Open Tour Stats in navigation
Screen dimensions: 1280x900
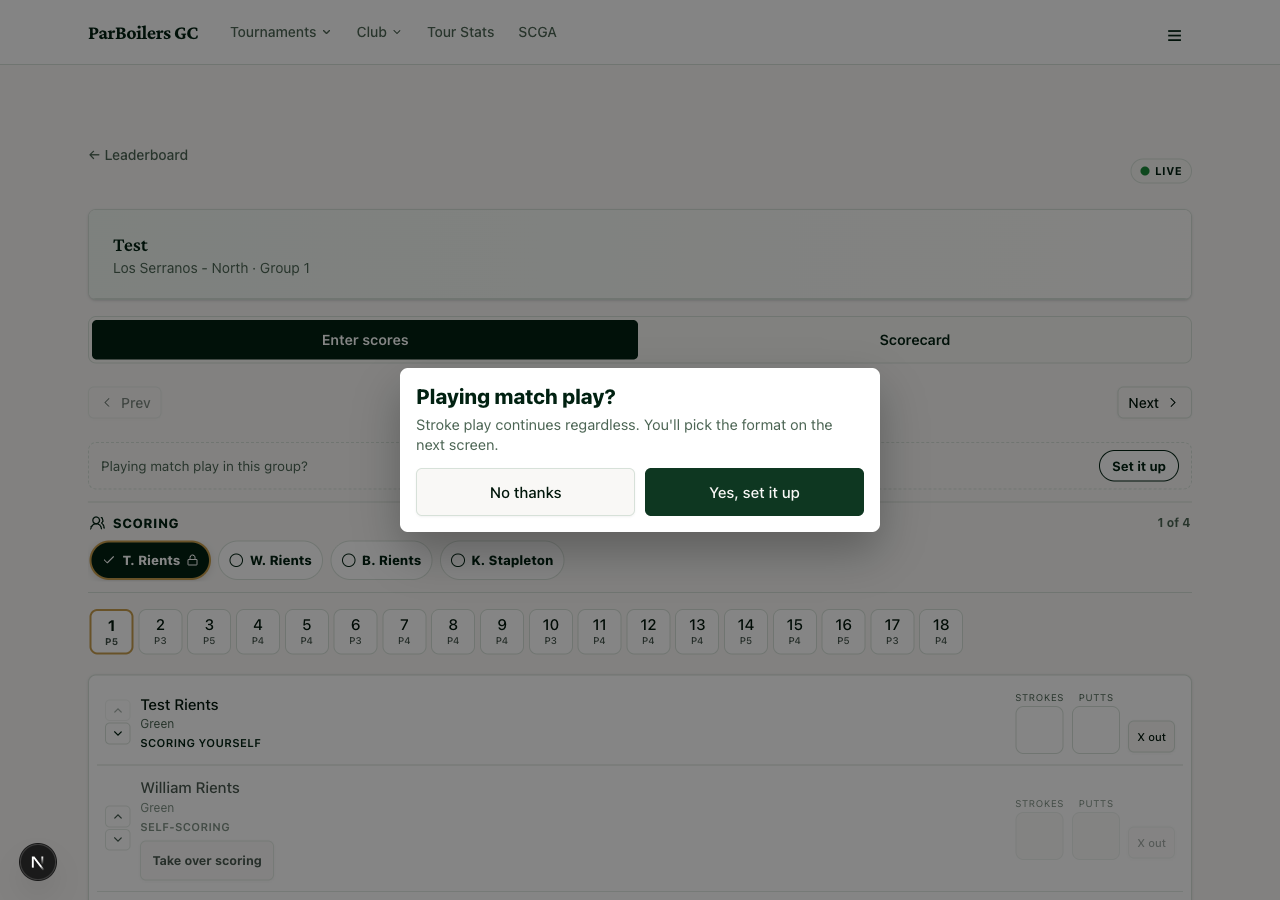tap(460, 32)
